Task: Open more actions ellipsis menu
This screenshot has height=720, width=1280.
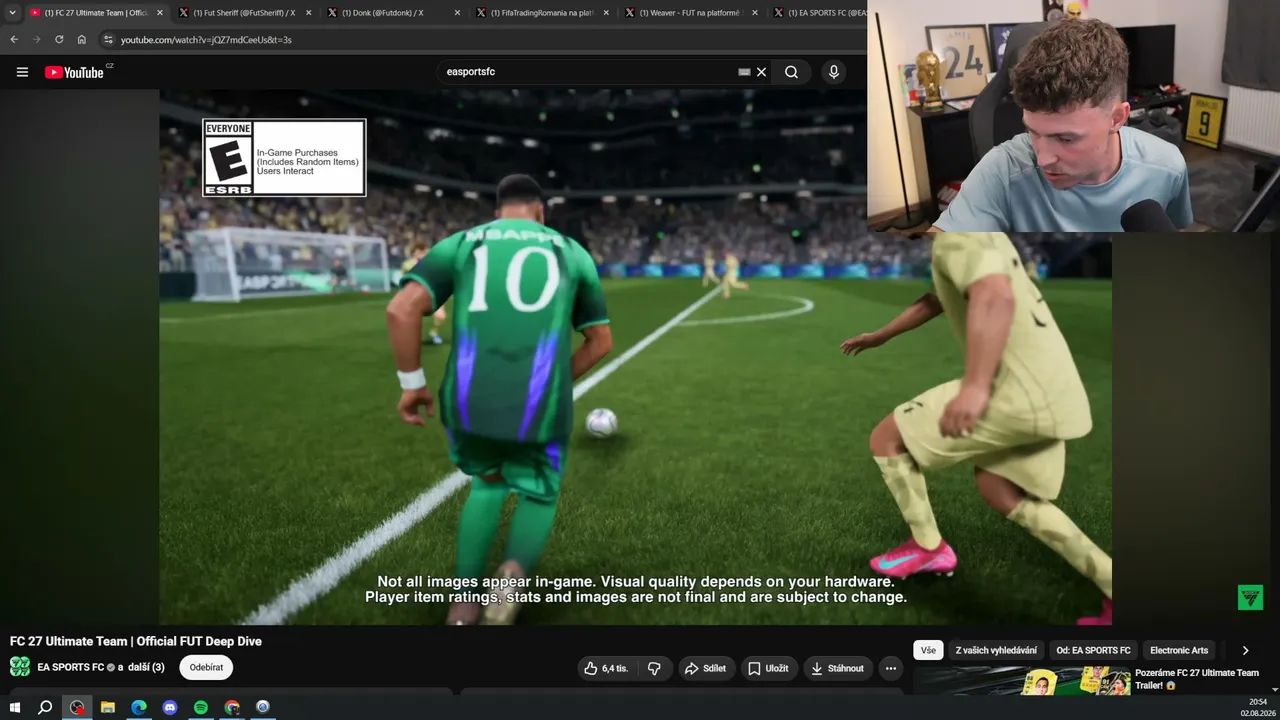Action: pos(891,668)
